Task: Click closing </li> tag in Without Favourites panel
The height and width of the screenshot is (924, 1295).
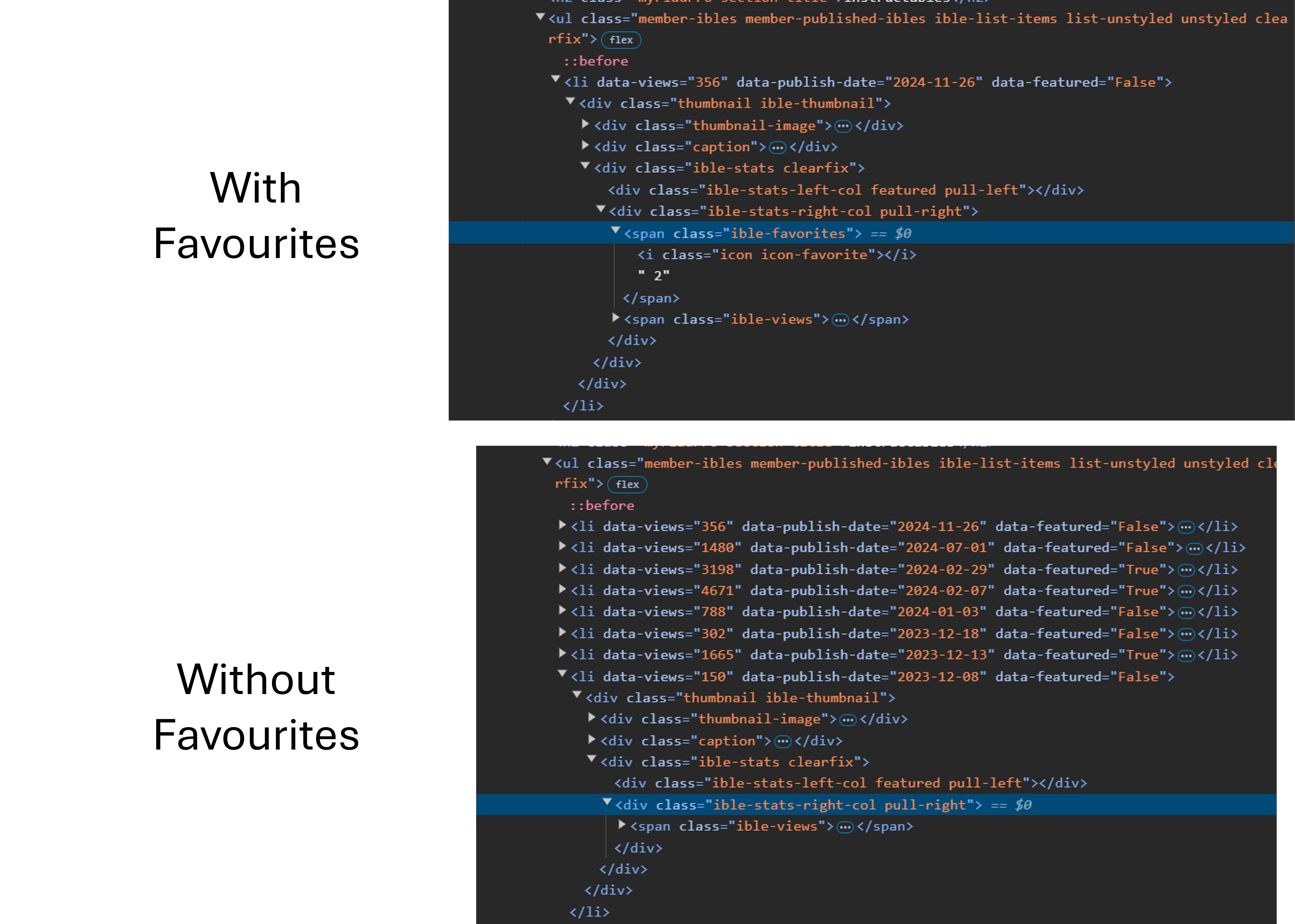Action: click(x=589, y=912)
